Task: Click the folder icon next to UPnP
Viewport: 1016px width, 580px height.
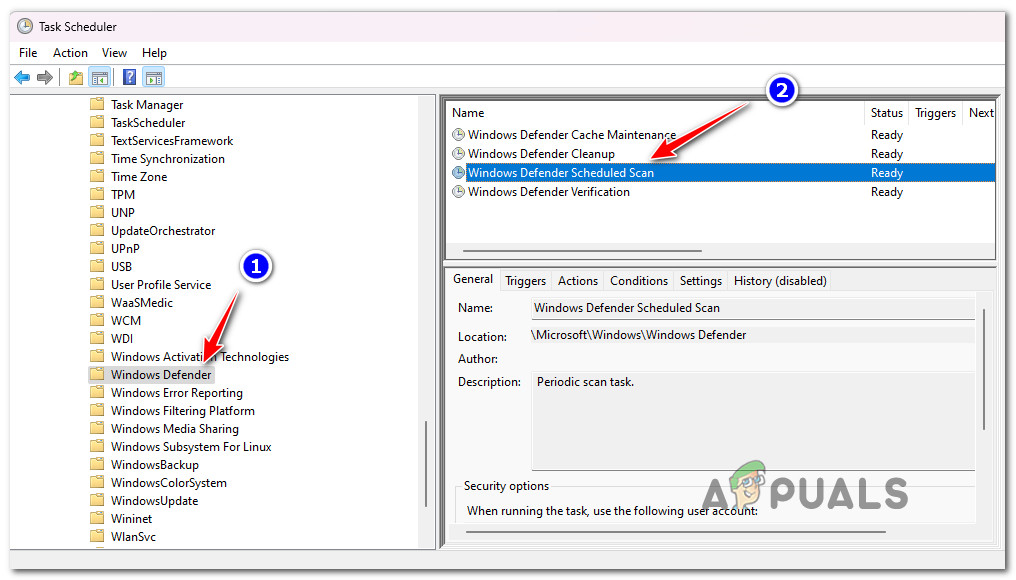Action: [x=97, y=248]
